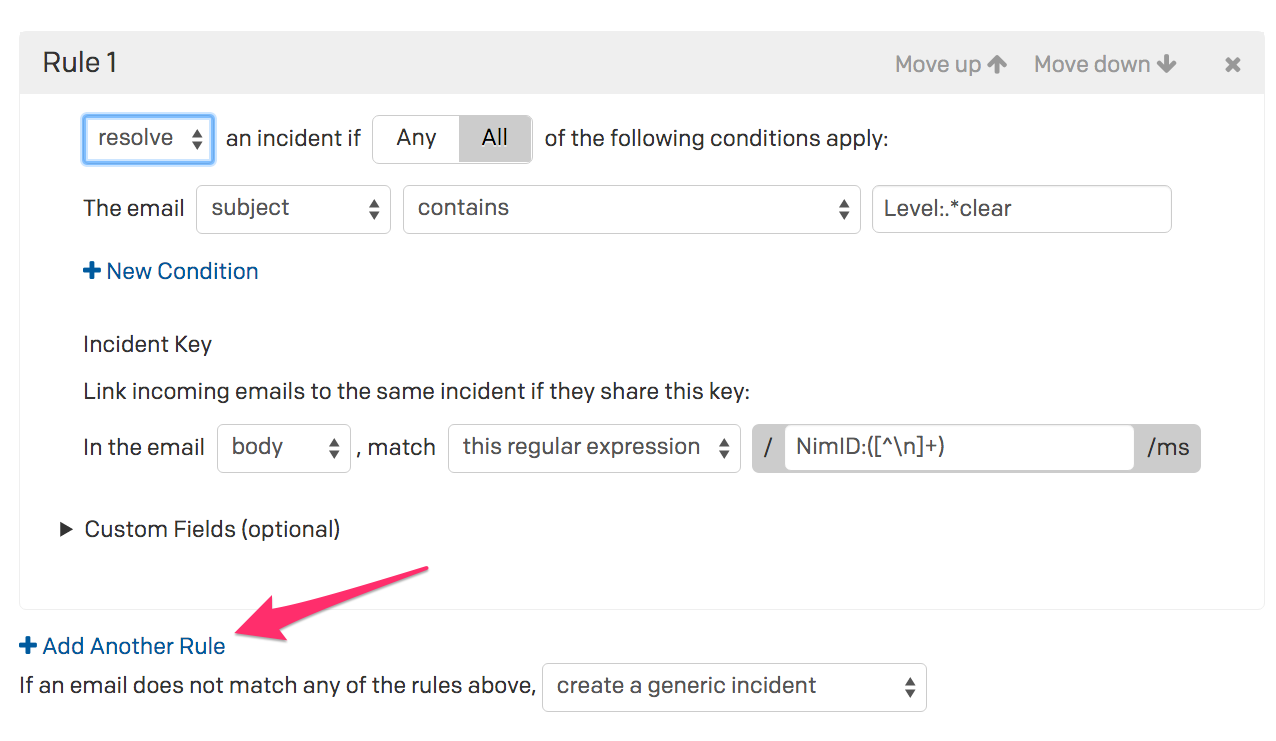Viewport: 1276px width, 741px height.
Task: Click the Add Another Rule link
Action: tap(134, 646)
